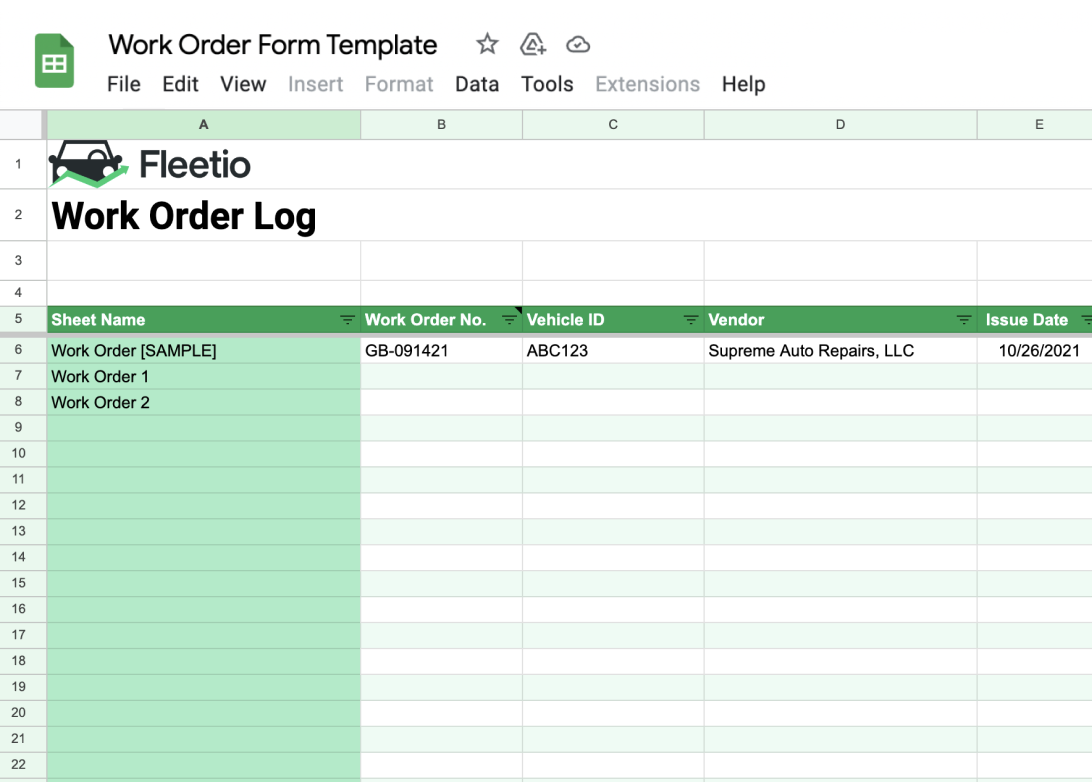
Task: Select column C header
Action: pyautogui.click(x=613, y=125)
